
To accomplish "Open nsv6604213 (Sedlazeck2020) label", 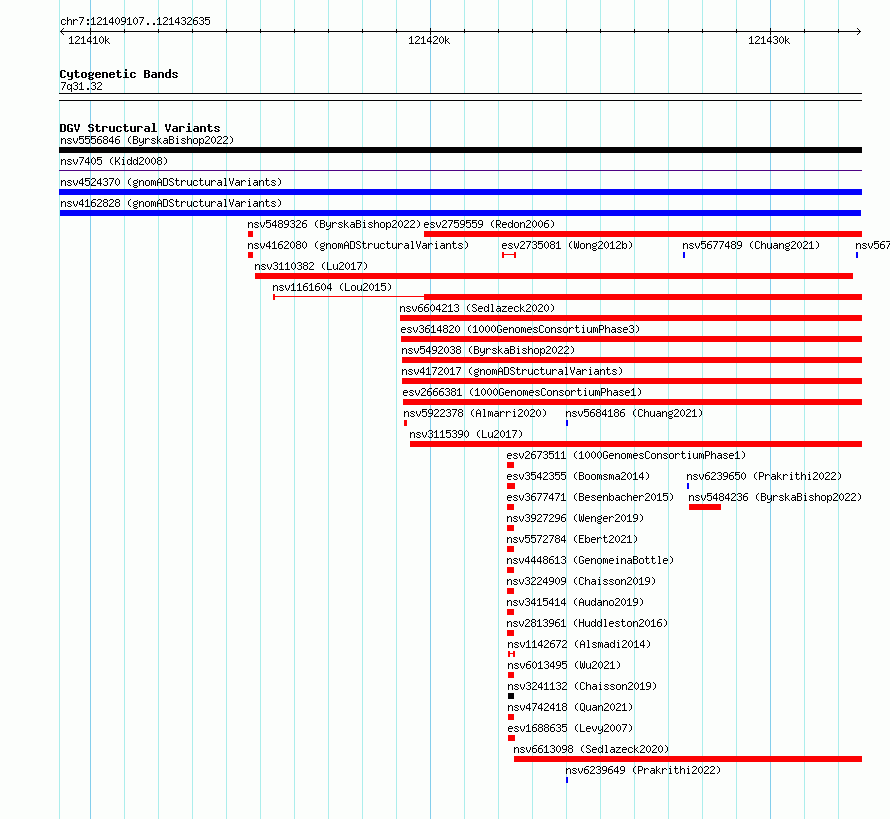I will (477, 308).
